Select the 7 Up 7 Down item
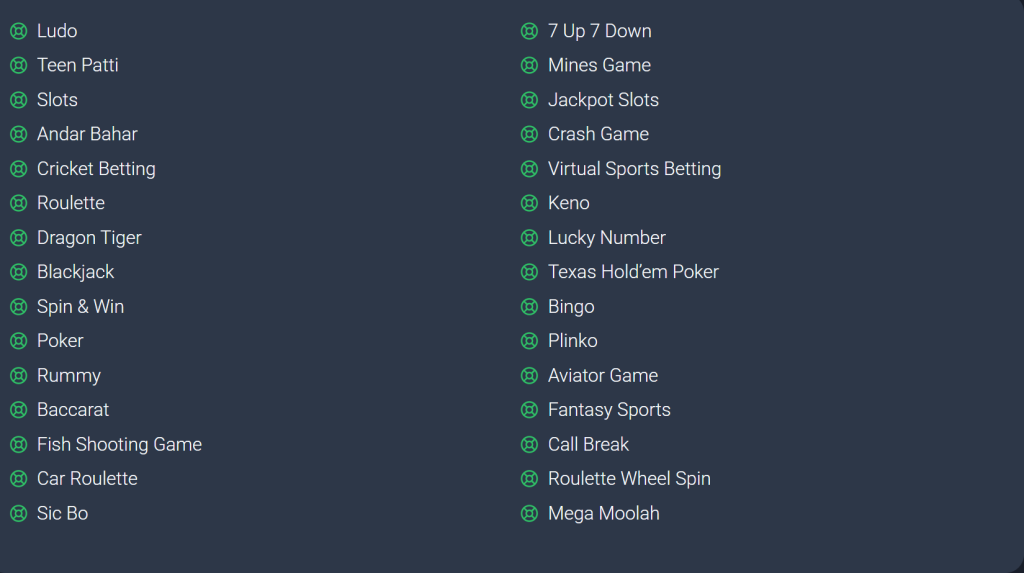 [599, 31]
